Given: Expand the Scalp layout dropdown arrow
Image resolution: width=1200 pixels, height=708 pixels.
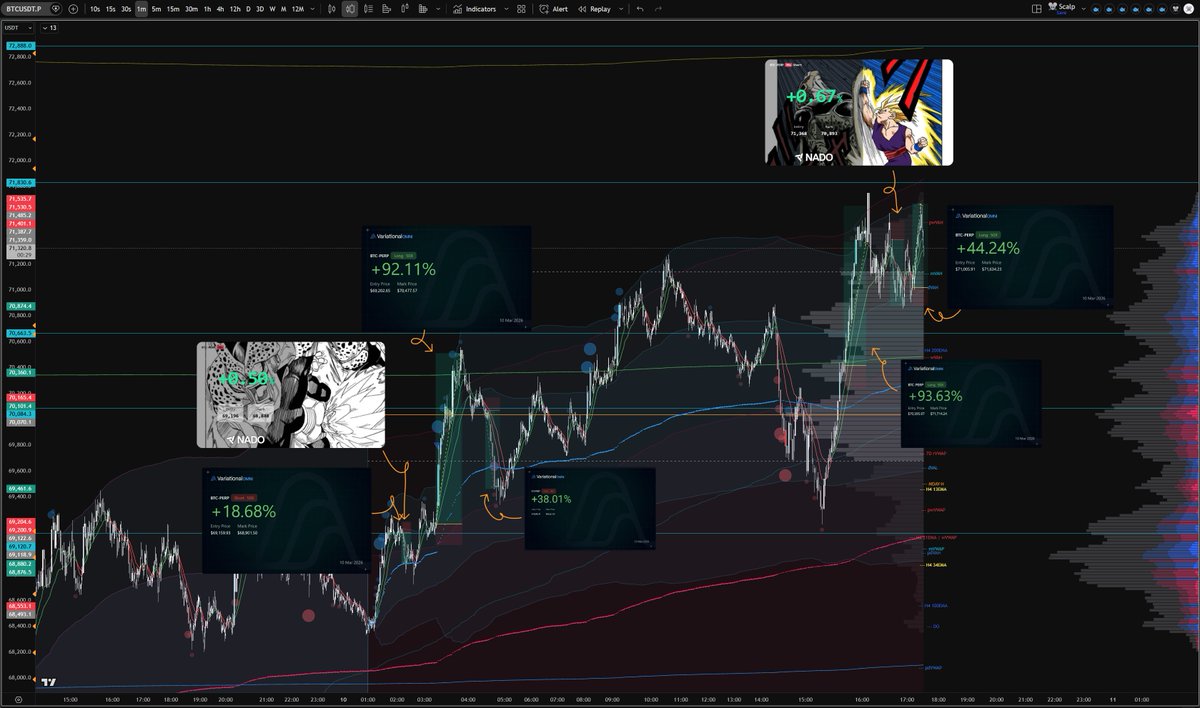Looking at the screenshot, I should coord(1084,9).
